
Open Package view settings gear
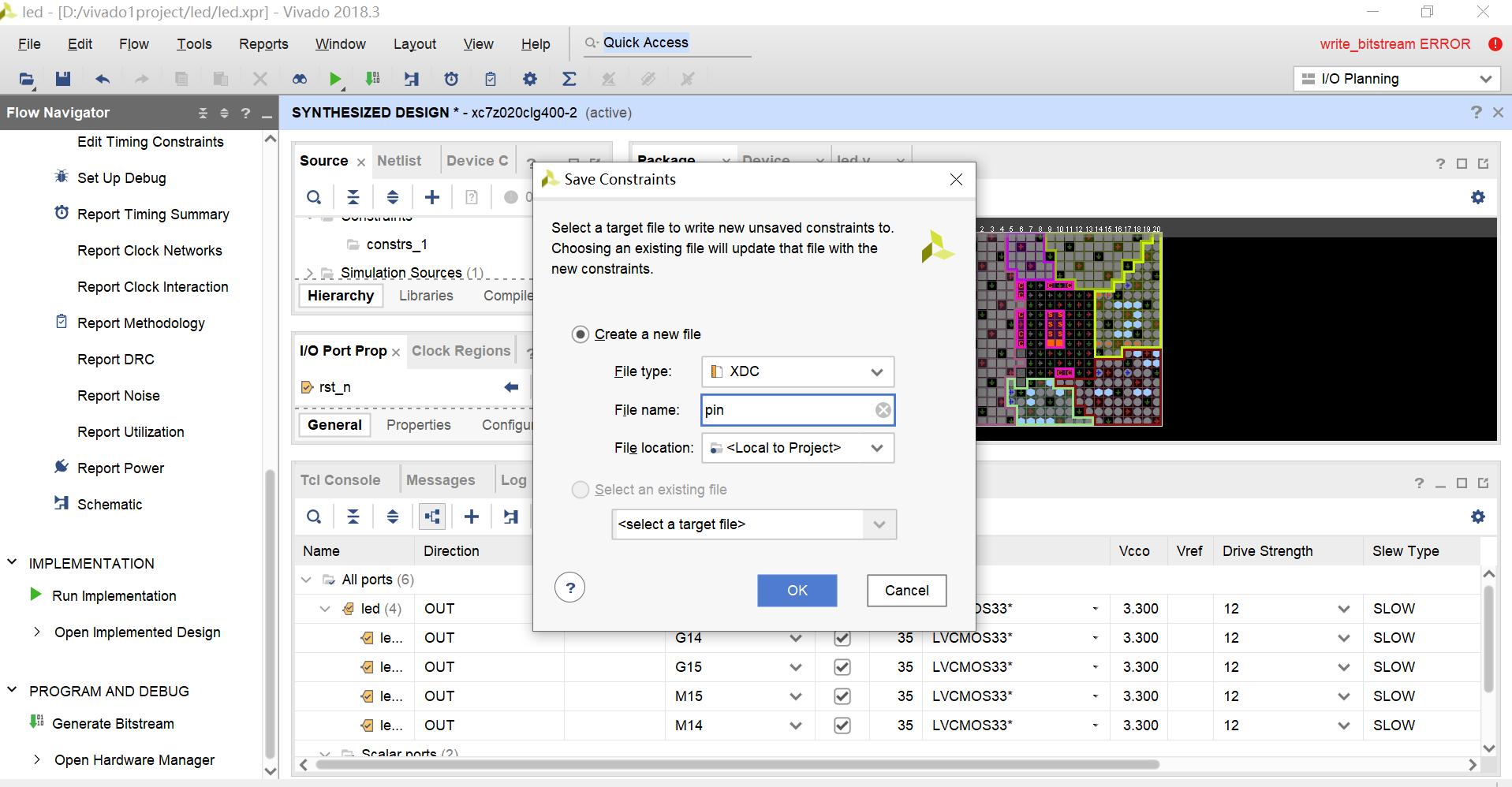1478,197
